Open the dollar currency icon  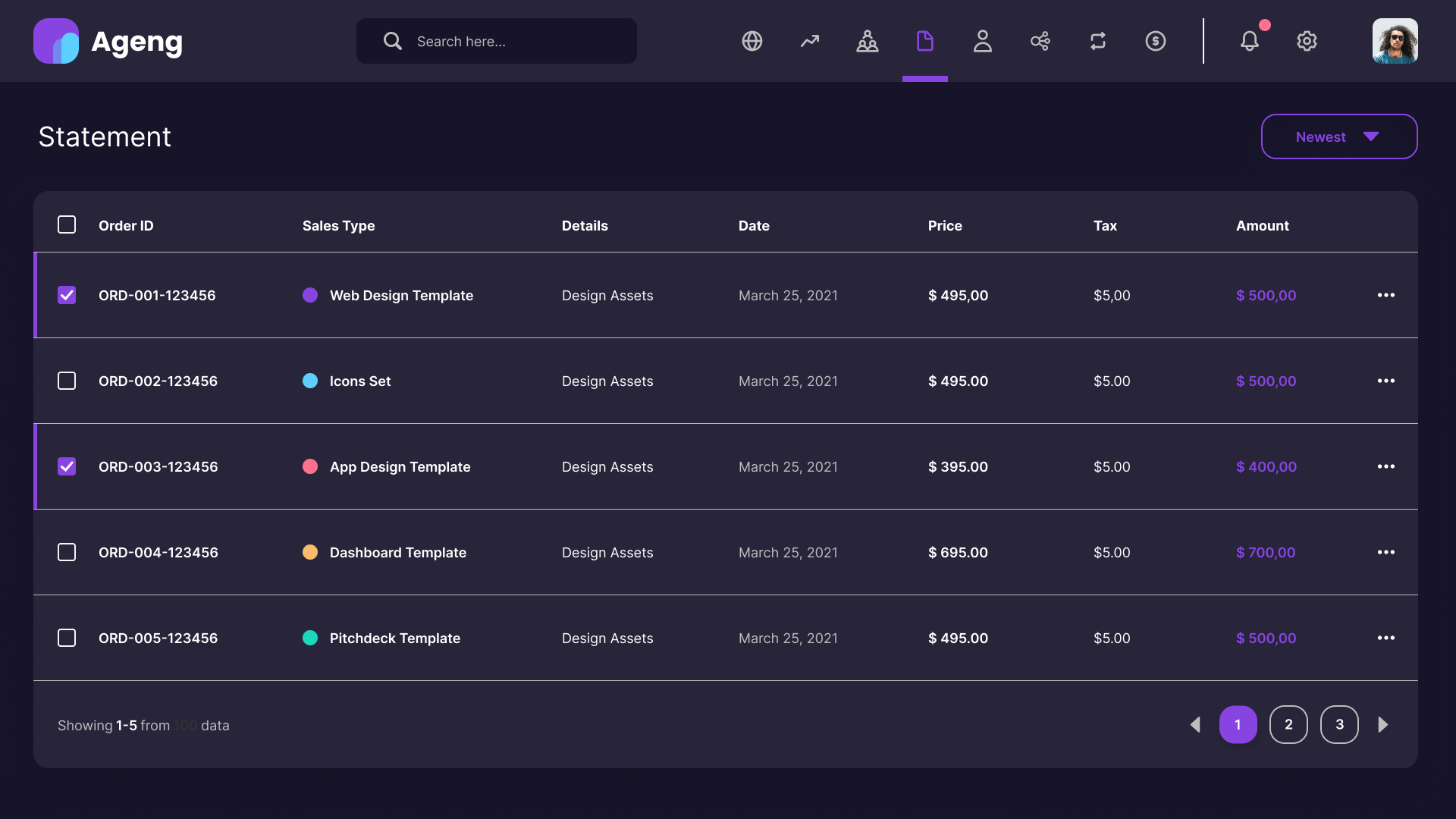[x=1155, y=41]
